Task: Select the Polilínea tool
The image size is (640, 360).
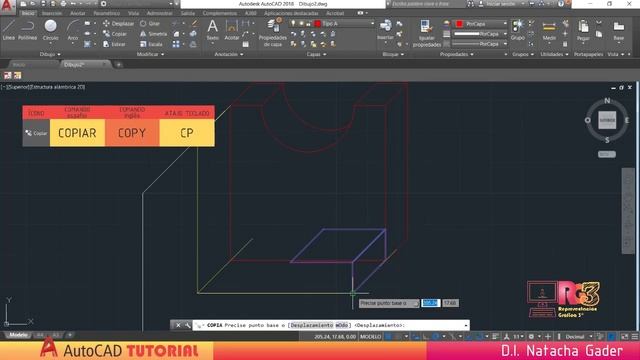Action: pos(27,29)
